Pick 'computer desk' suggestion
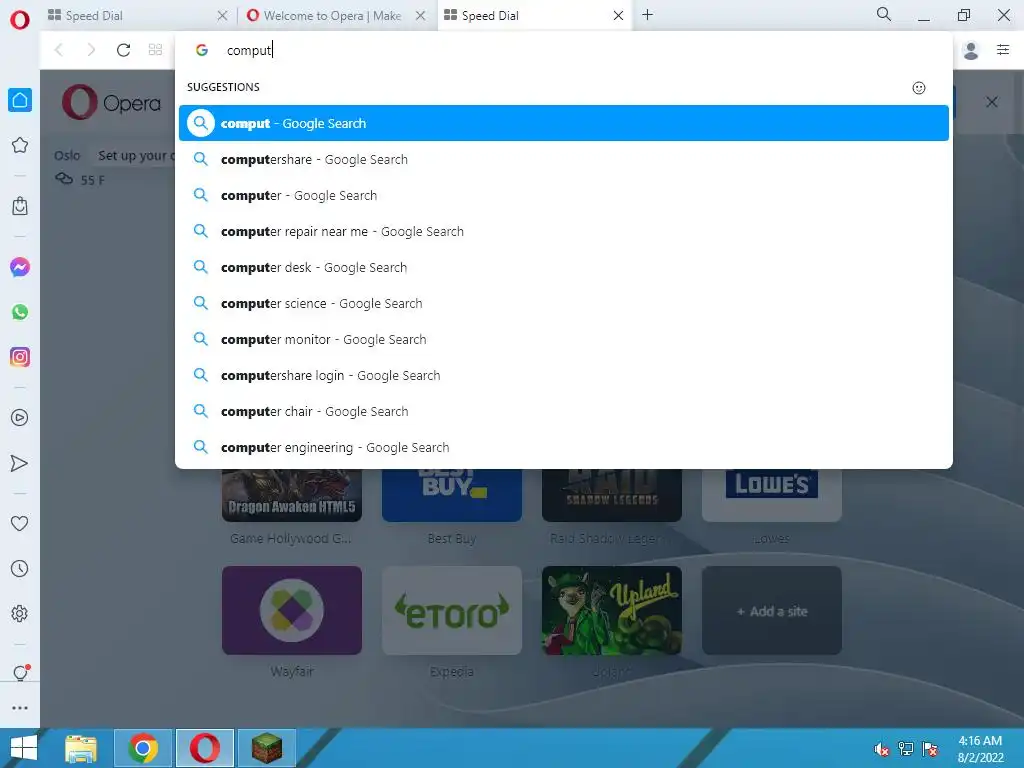This screenshot has height=768, width=1024. coord(564,267)
